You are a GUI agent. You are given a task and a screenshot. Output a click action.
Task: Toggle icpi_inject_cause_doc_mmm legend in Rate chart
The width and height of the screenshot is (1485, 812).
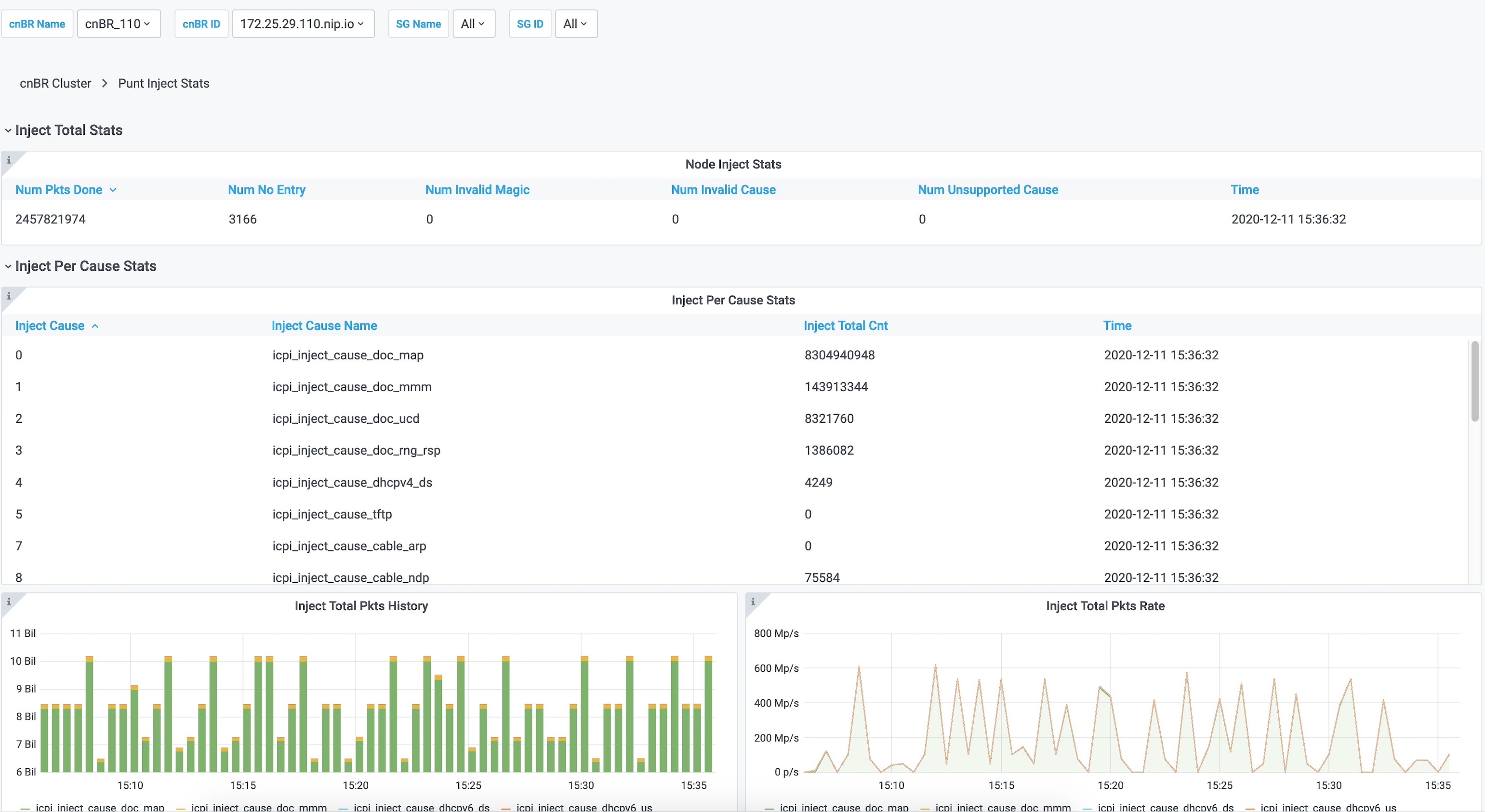click(1003, 807)
